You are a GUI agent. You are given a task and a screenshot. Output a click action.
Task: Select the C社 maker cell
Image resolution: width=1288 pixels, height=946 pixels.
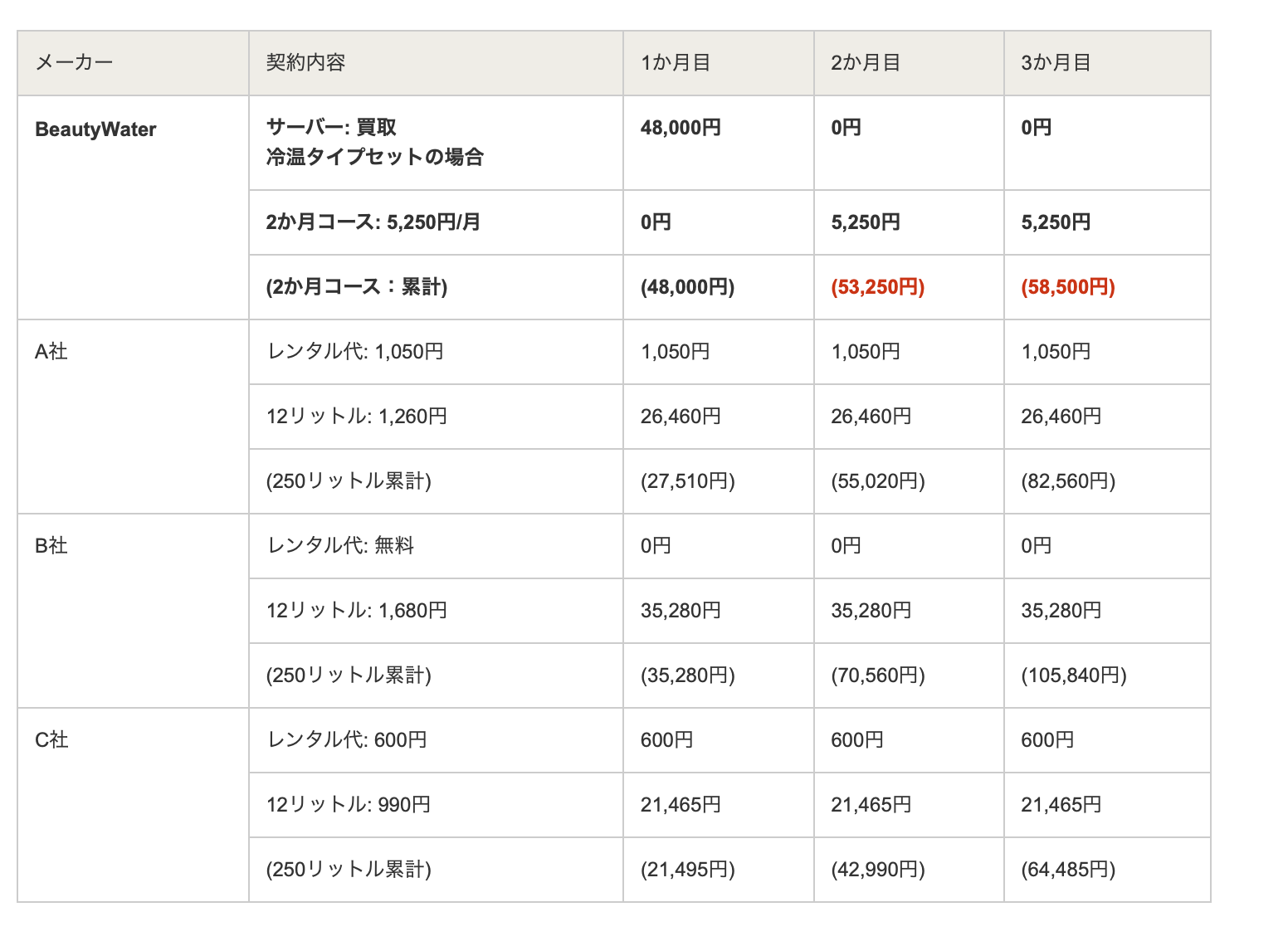pyautogui.click(x=51, y=740)
